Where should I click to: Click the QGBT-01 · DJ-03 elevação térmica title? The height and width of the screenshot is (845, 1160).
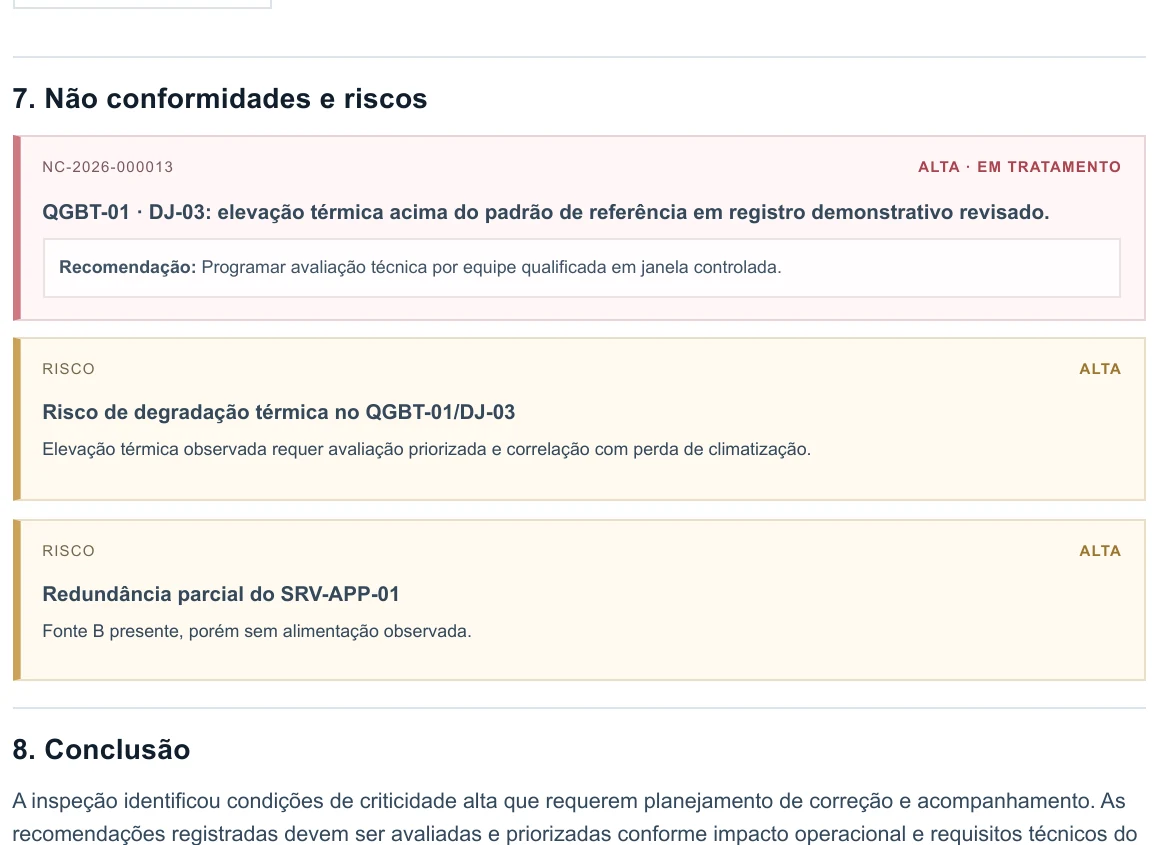pyautogui.click(x=546, y=212)
